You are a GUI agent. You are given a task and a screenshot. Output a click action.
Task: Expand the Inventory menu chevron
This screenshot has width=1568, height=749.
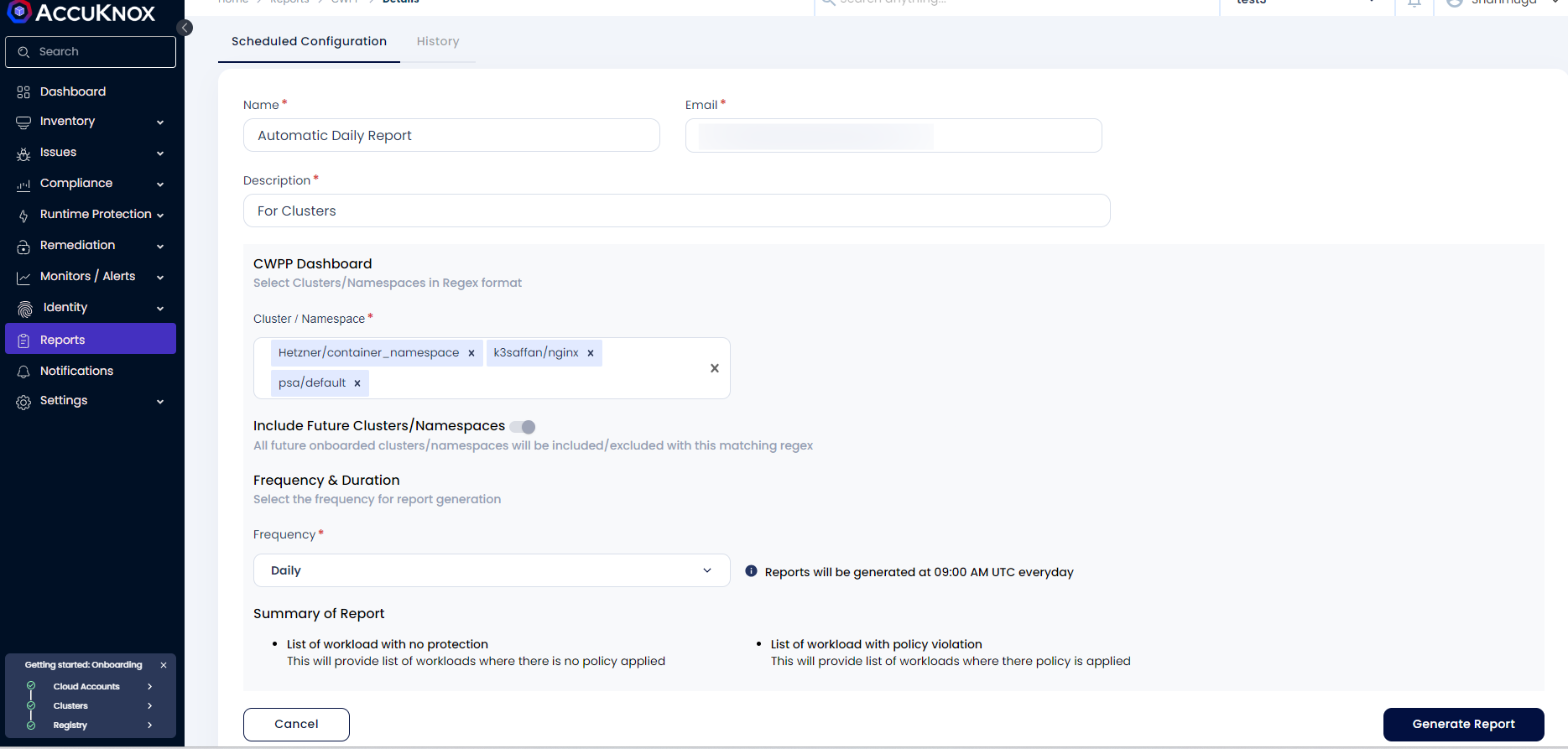pyautogui.click(x=160, y=122)
